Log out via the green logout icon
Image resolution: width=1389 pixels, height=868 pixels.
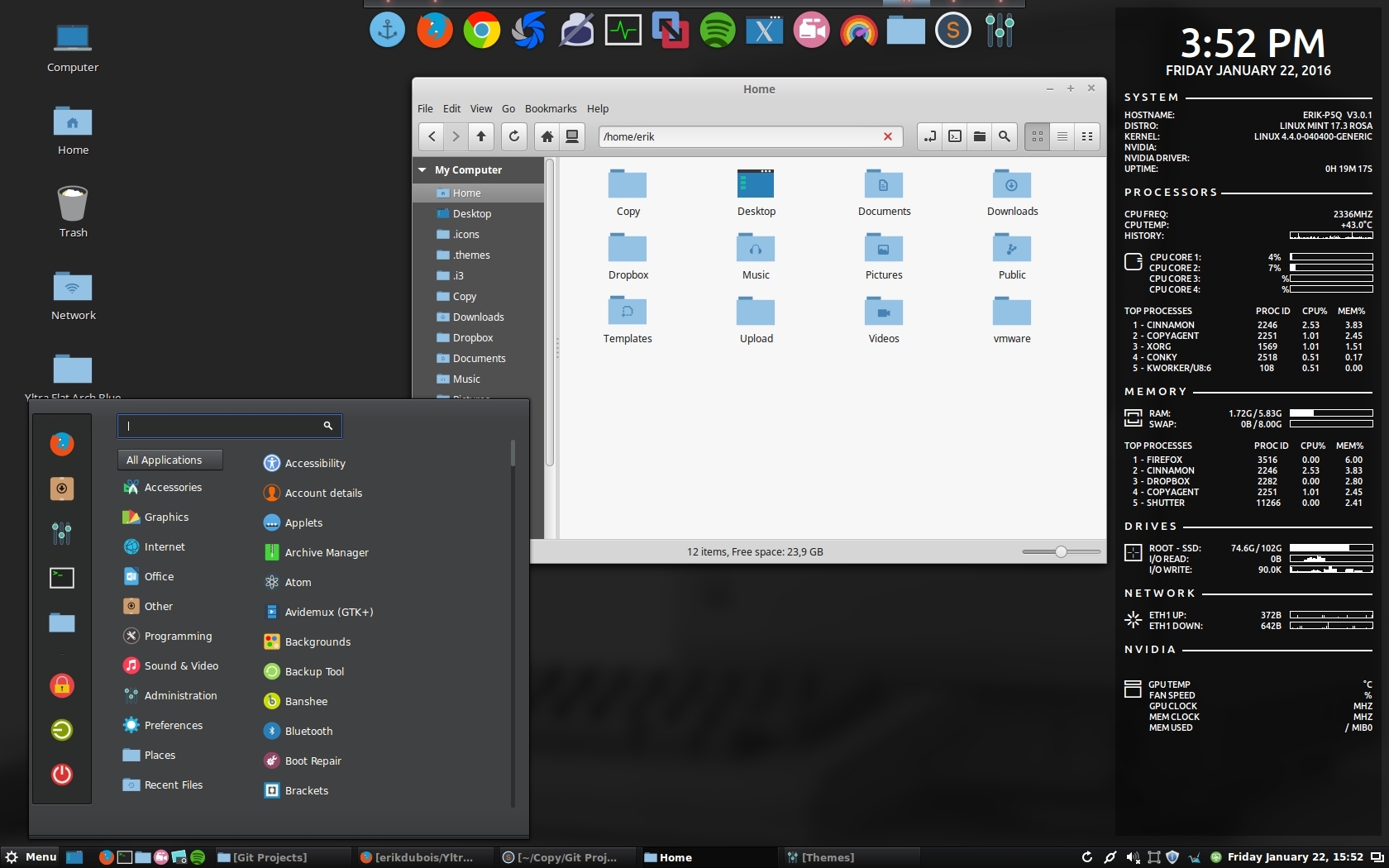(62, 730)
